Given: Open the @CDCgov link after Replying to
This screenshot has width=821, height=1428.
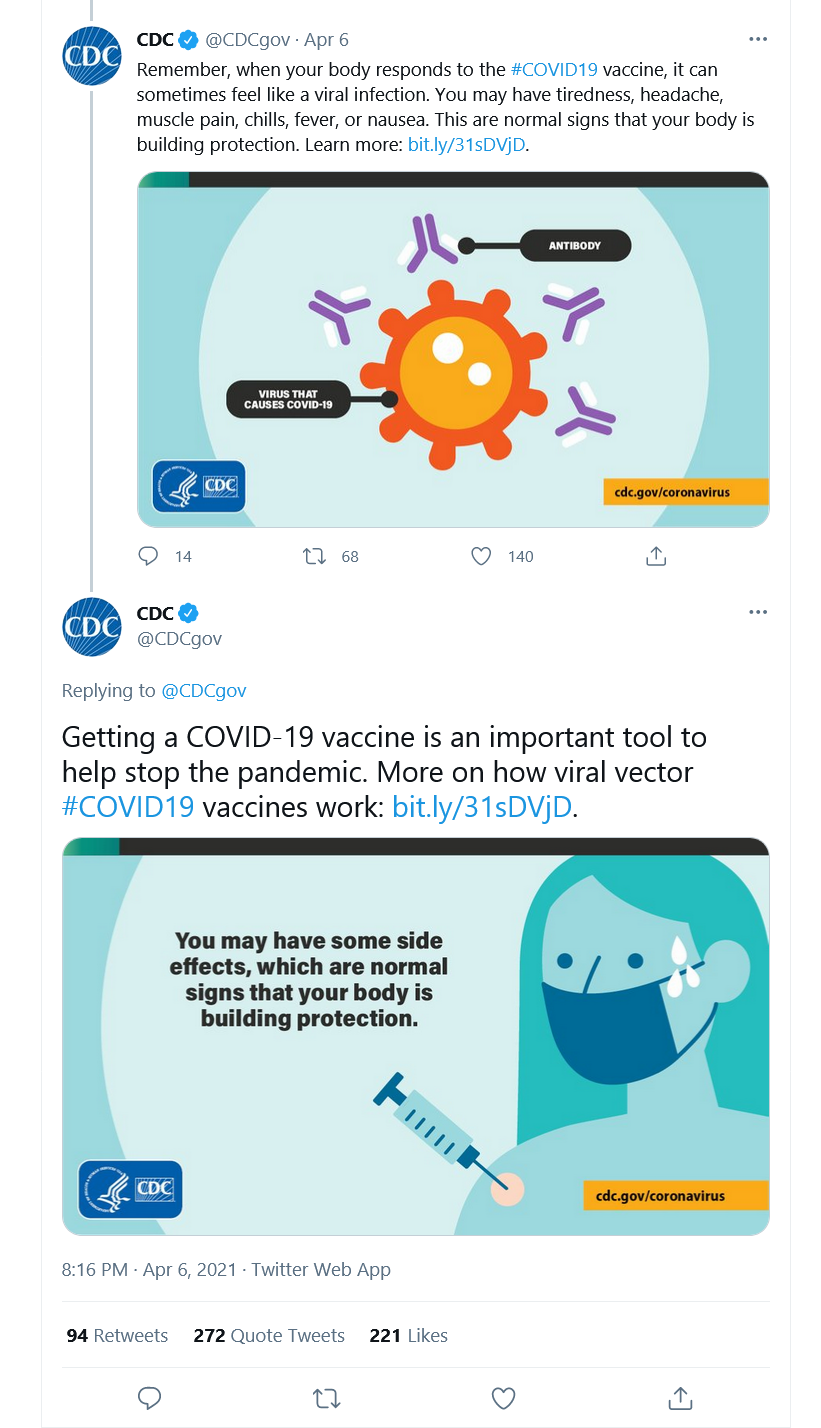Looking at the screenshot, I should pos(204,690).
